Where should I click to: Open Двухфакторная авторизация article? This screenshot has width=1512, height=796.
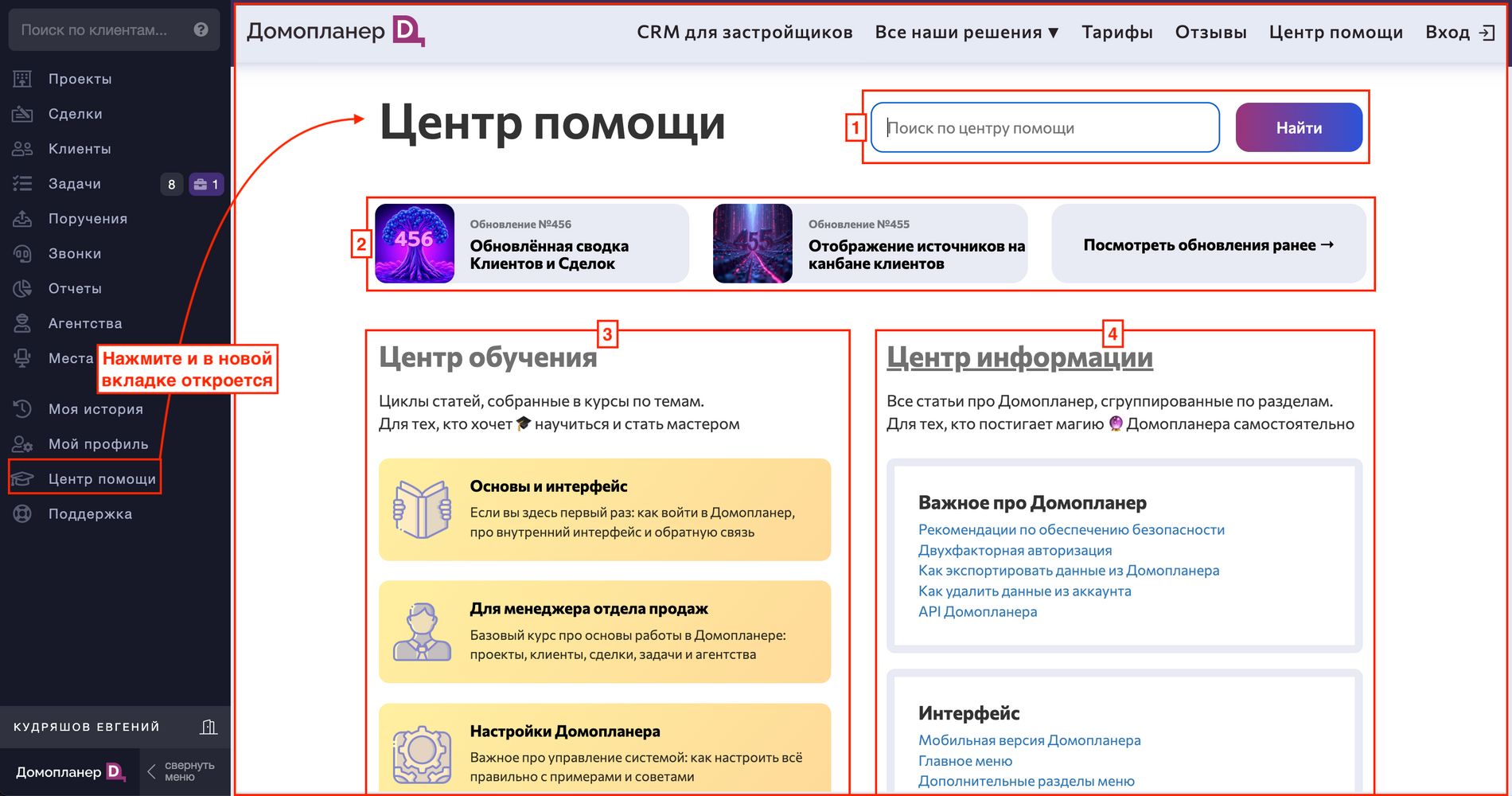pos(1015,550)
